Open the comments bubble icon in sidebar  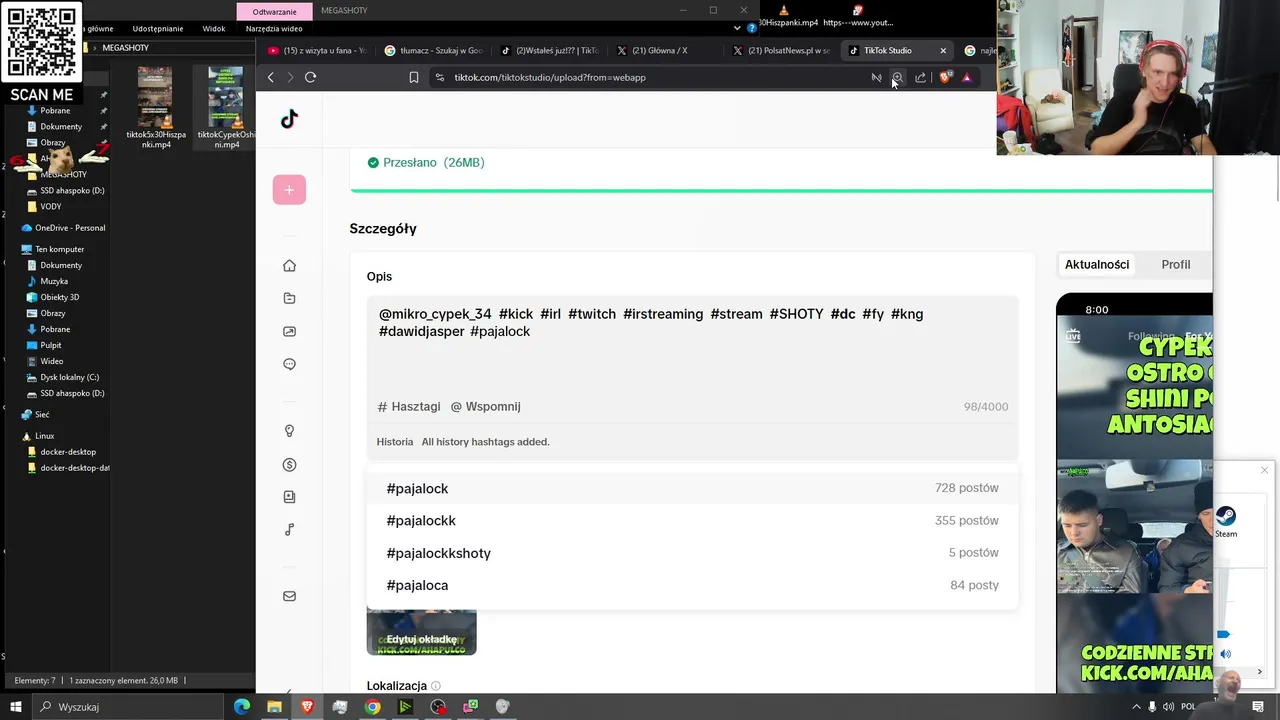pos(289,364)
